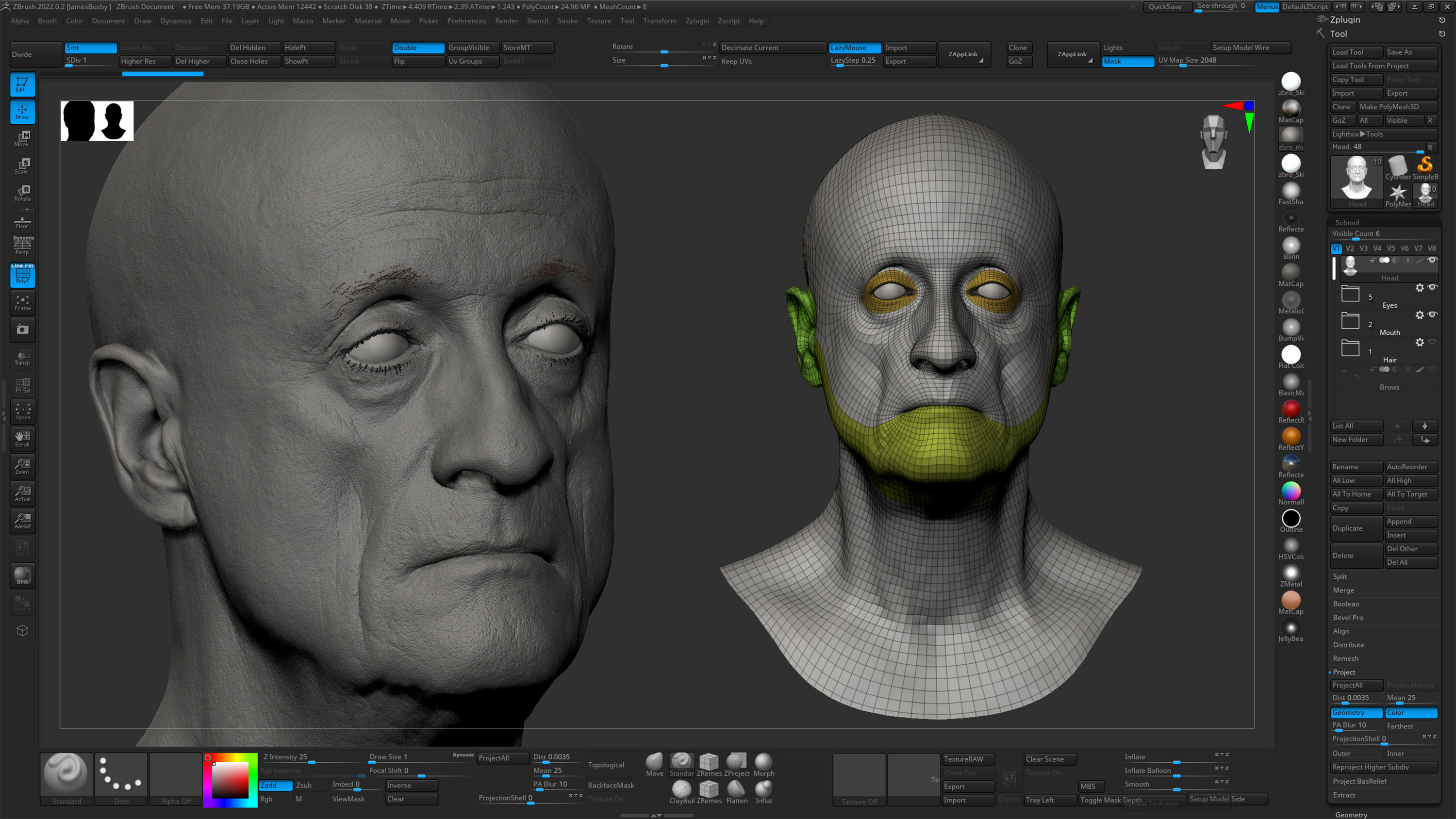The width and height of the screenshot is (1456, 819).
Task: Expand the Mouth subtool folder
Action: click(x=1350, y=321)
